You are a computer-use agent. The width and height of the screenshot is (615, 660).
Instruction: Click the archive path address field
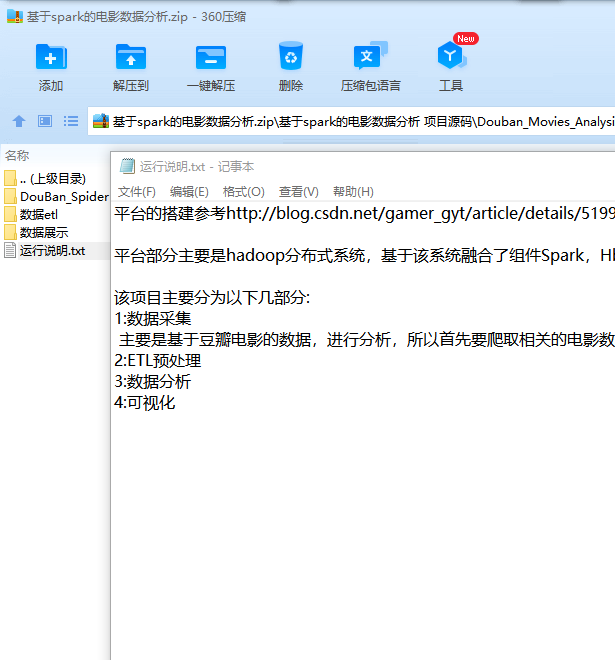(351, 121)
